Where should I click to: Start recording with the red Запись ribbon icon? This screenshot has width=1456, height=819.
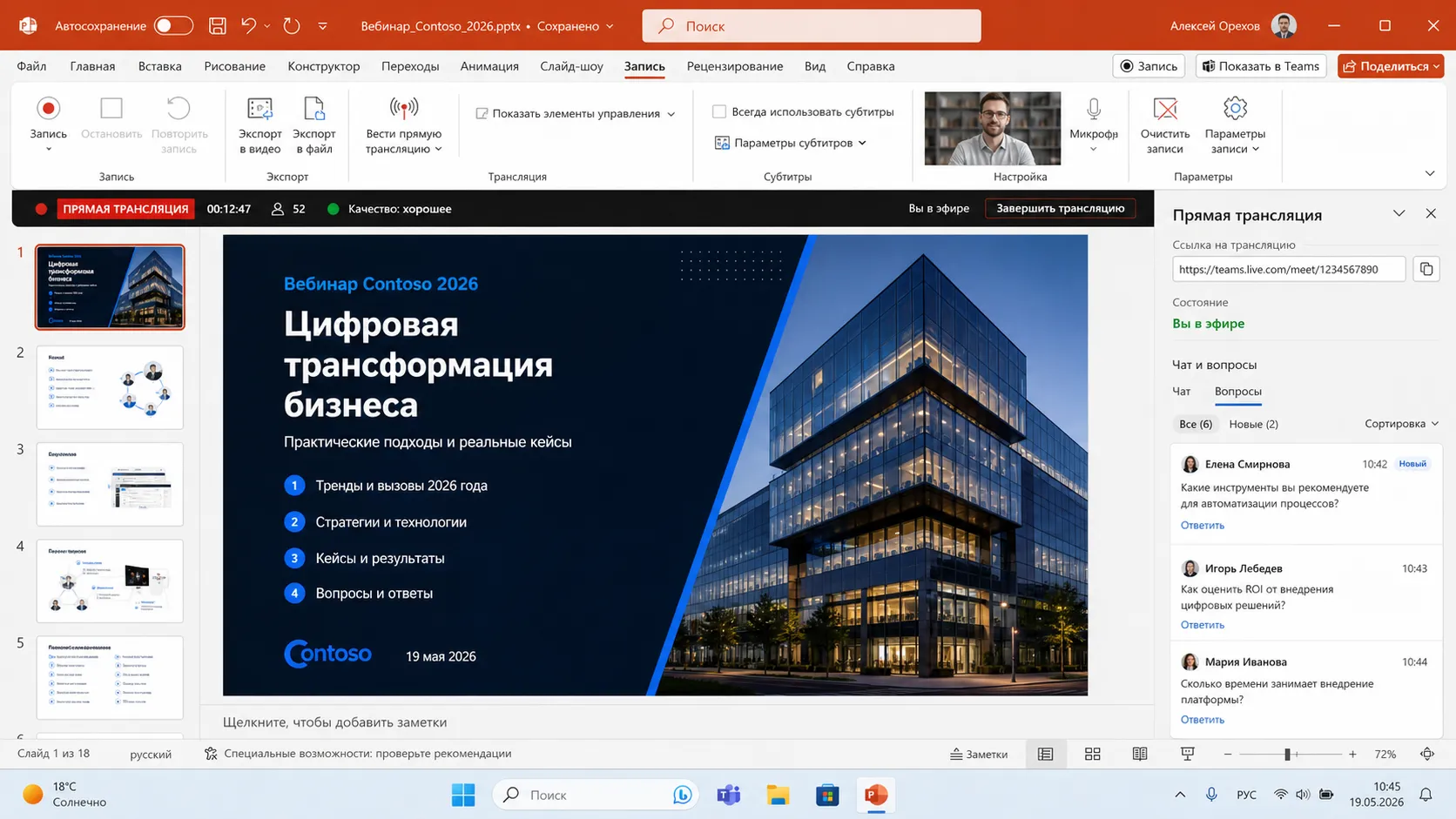[x=48, y=108]
